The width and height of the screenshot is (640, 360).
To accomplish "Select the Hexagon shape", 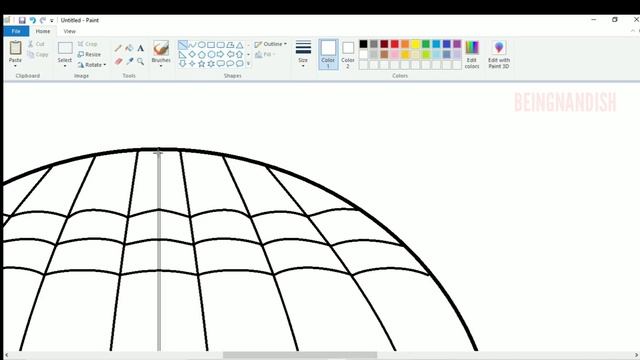I will 211,54.
